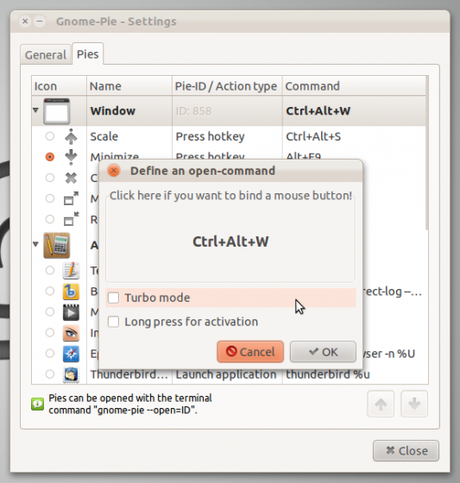Click the Command column header
Viewport: 460px width, 483px height.
[354, 86]
